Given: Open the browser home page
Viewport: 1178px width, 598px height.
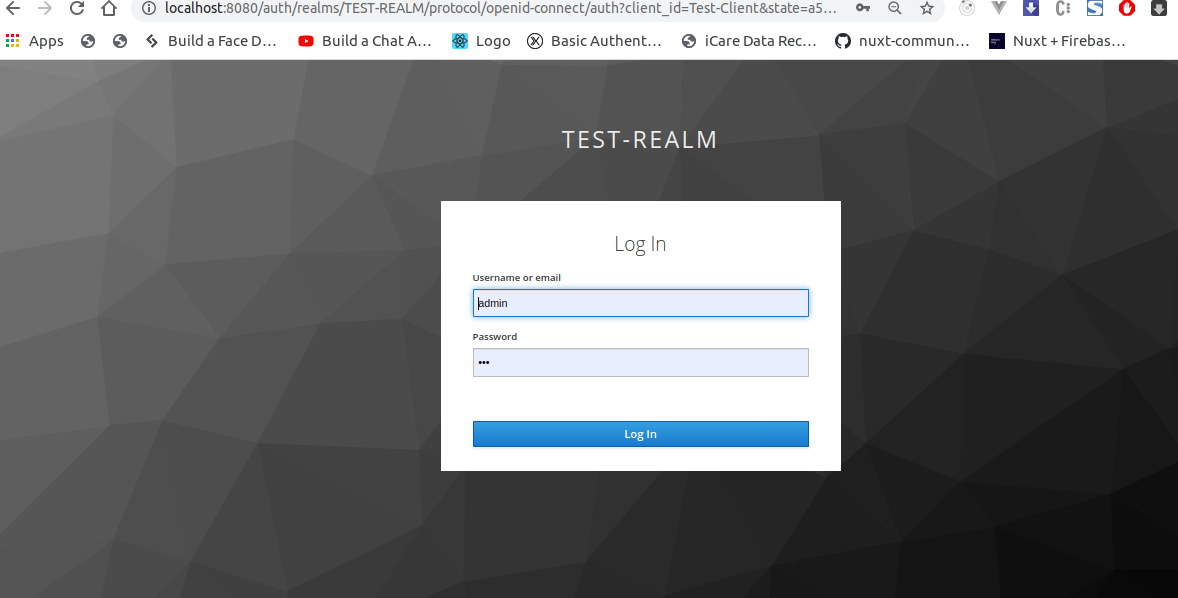Looking at the screenshot, I should click(108, 9).
